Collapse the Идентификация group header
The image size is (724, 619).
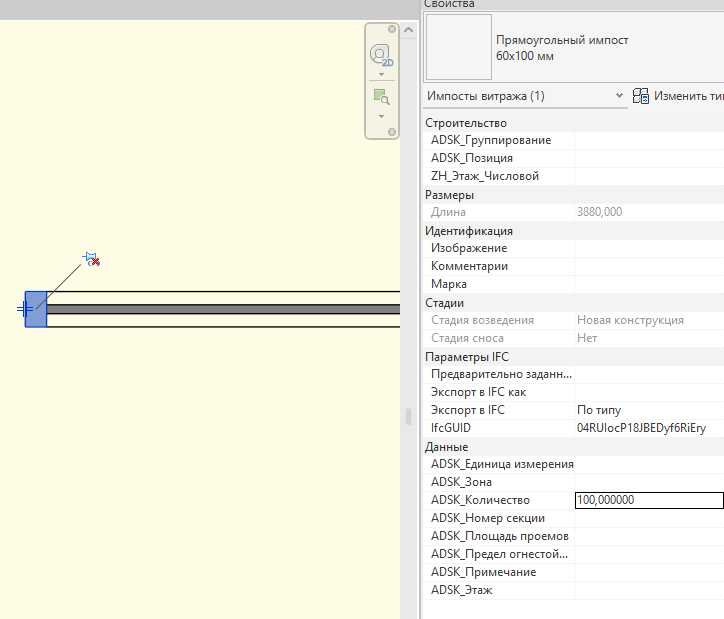pyautogui.click(x=573, y=231)
